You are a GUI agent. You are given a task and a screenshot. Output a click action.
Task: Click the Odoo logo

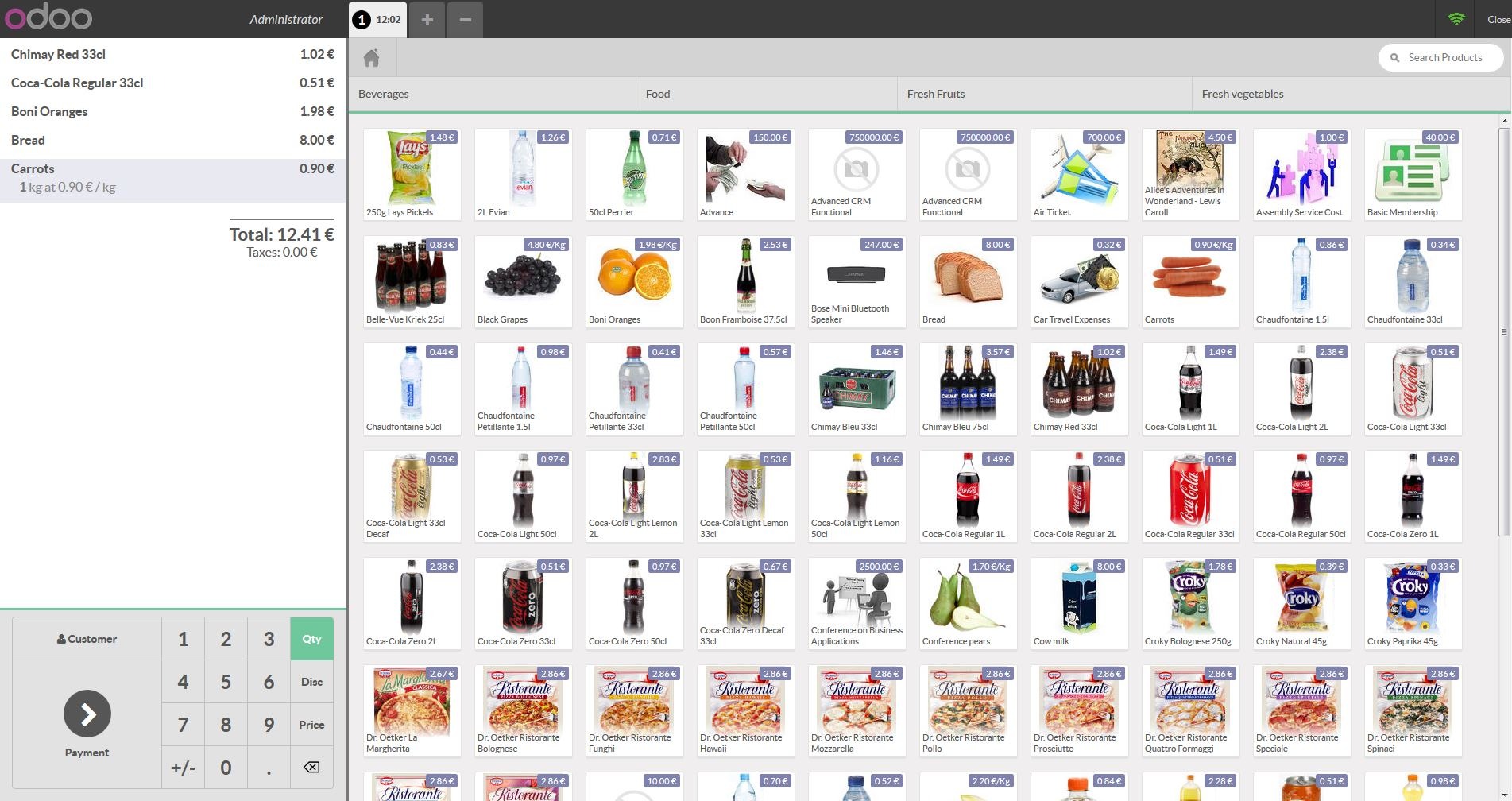coord(48,17)
